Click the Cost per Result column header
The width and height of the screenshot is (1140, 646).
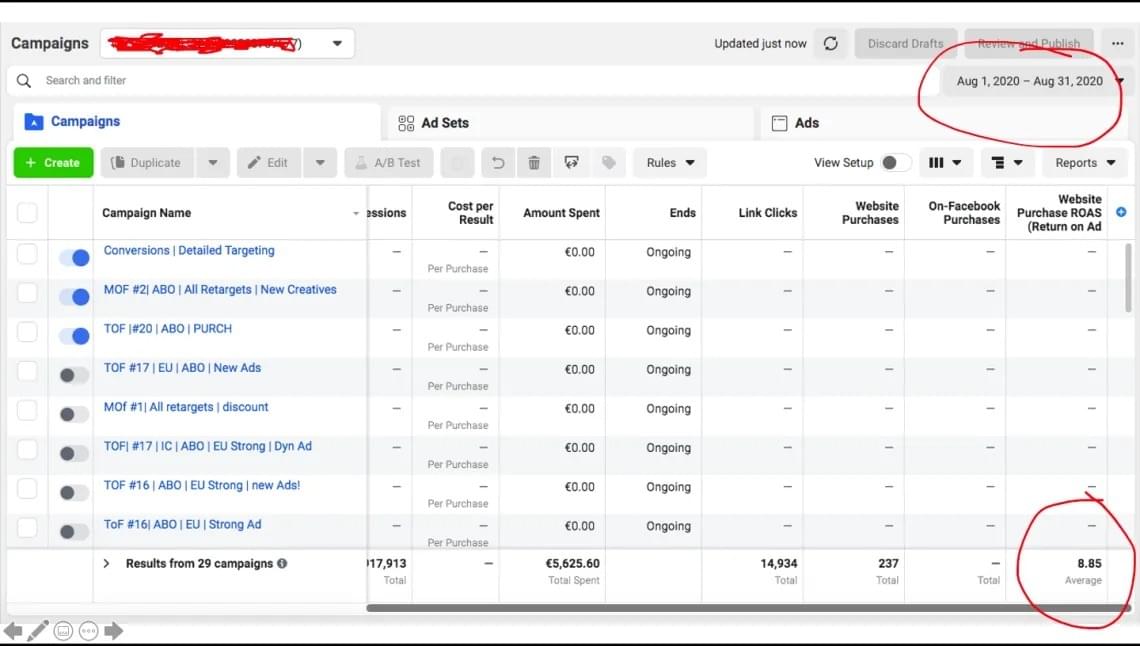[x=470, y=213]
